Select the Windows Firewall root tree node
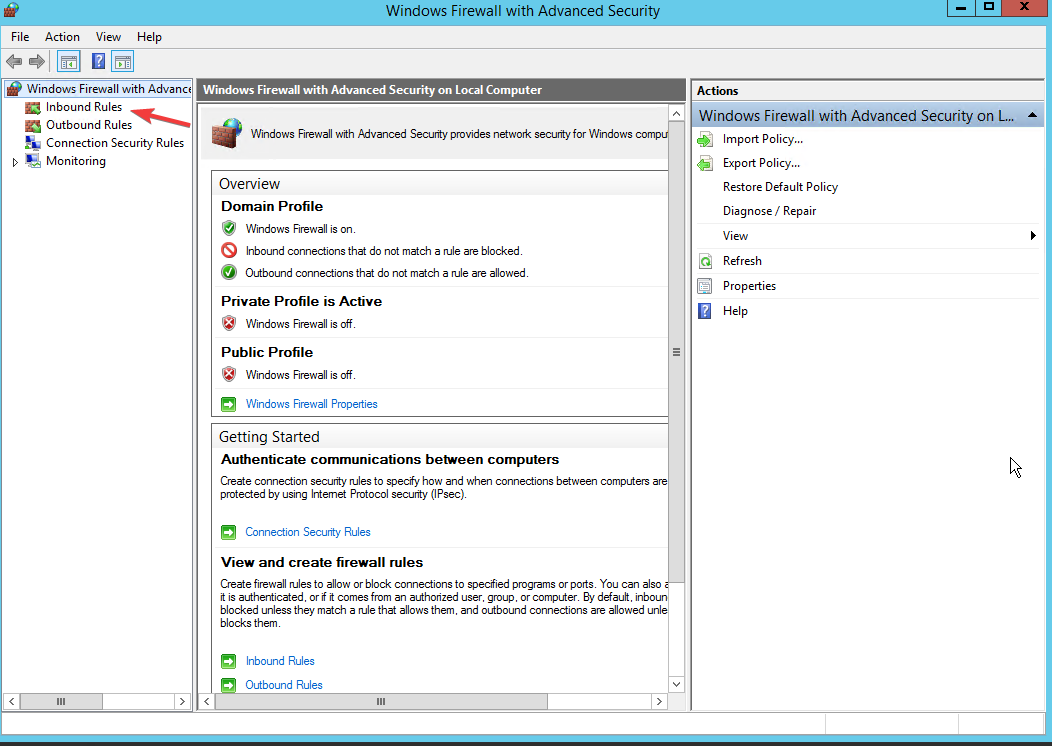 coord(109,89)
